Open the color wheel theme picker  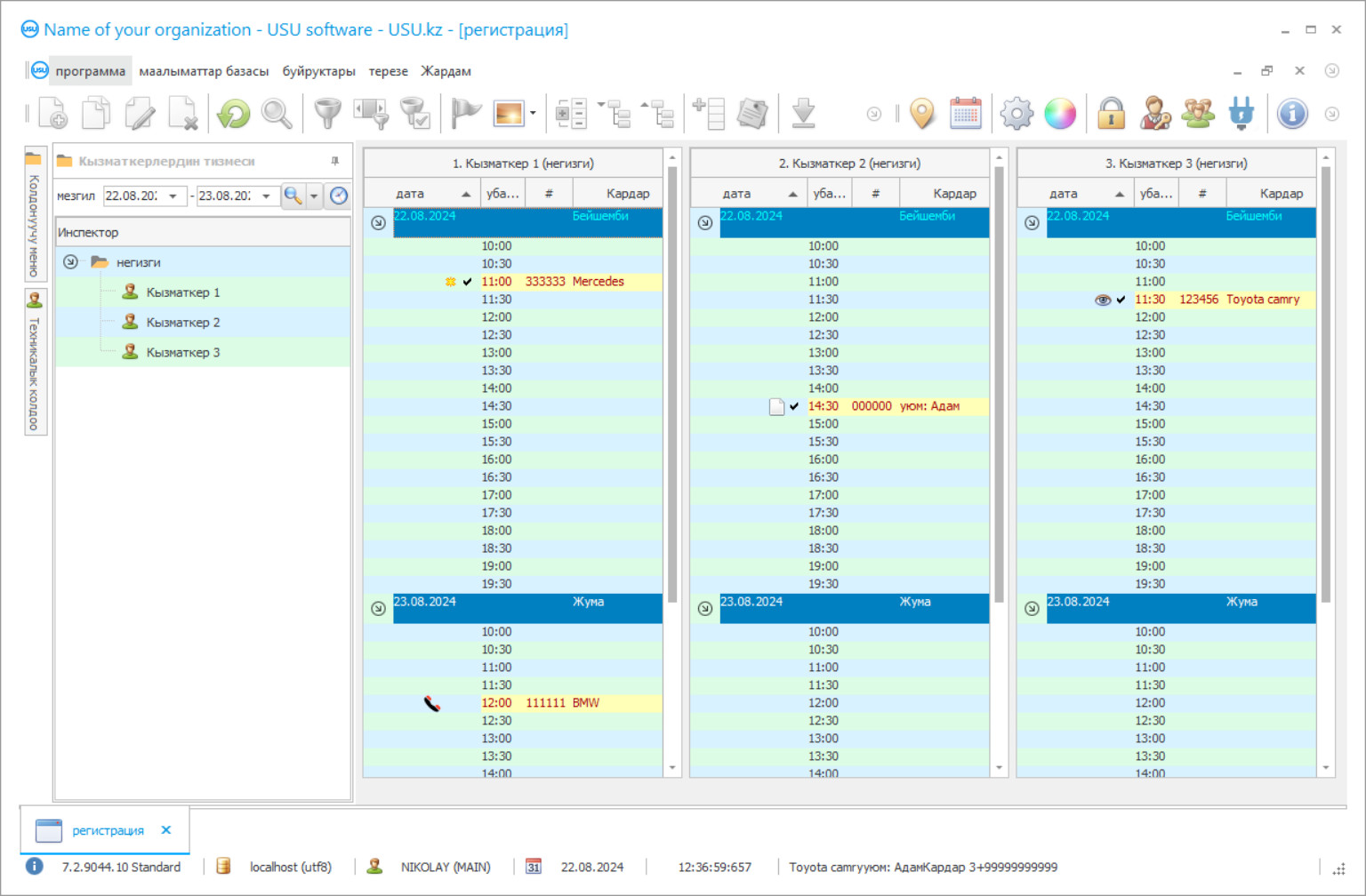coord(1060,114)
